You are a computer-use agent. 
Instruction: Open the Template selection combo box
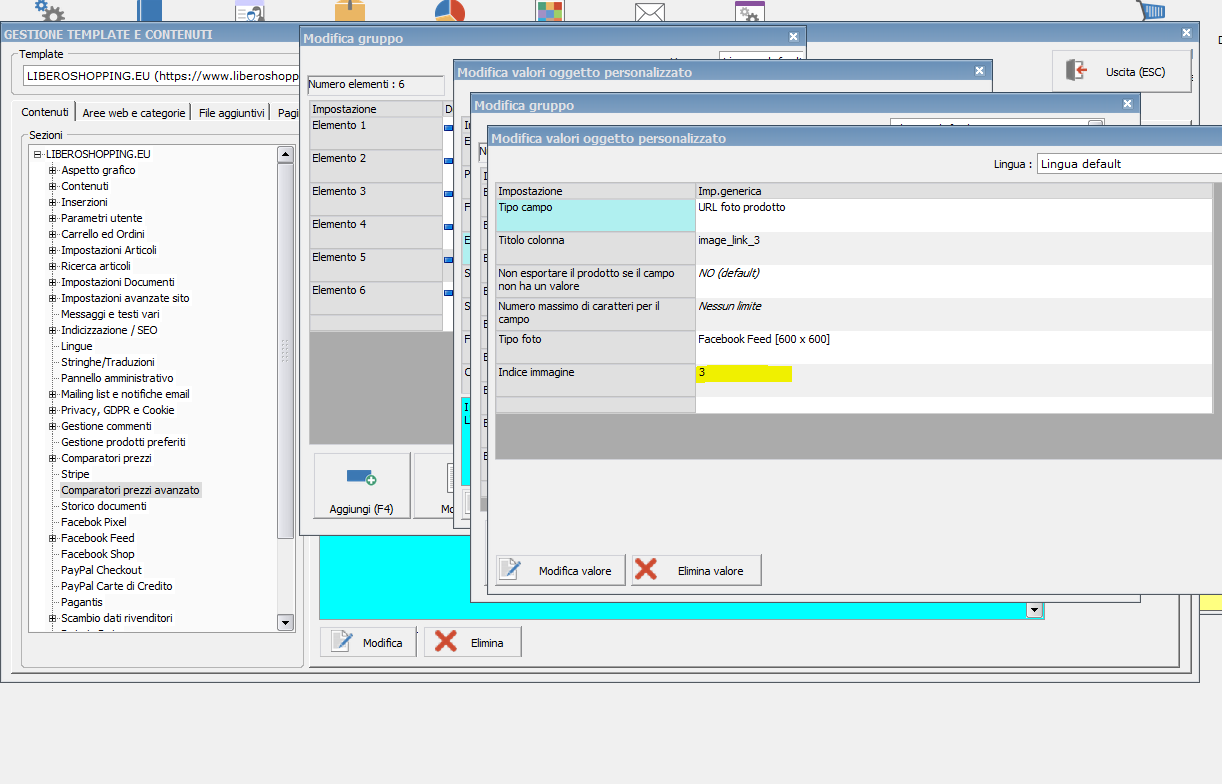[x=160, y=76]
